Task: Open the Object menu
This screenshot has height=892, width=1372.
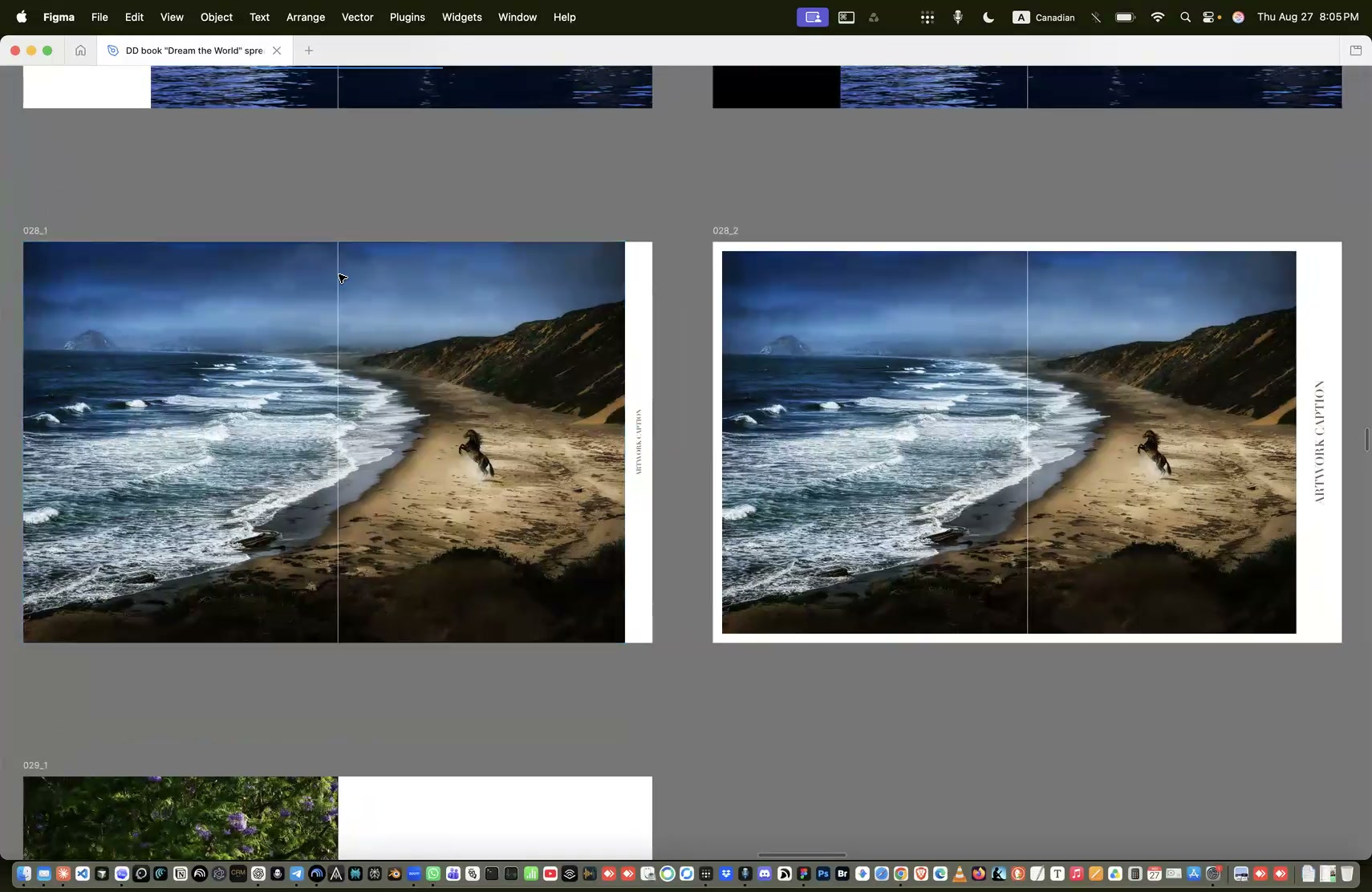Action: (217, 17)
